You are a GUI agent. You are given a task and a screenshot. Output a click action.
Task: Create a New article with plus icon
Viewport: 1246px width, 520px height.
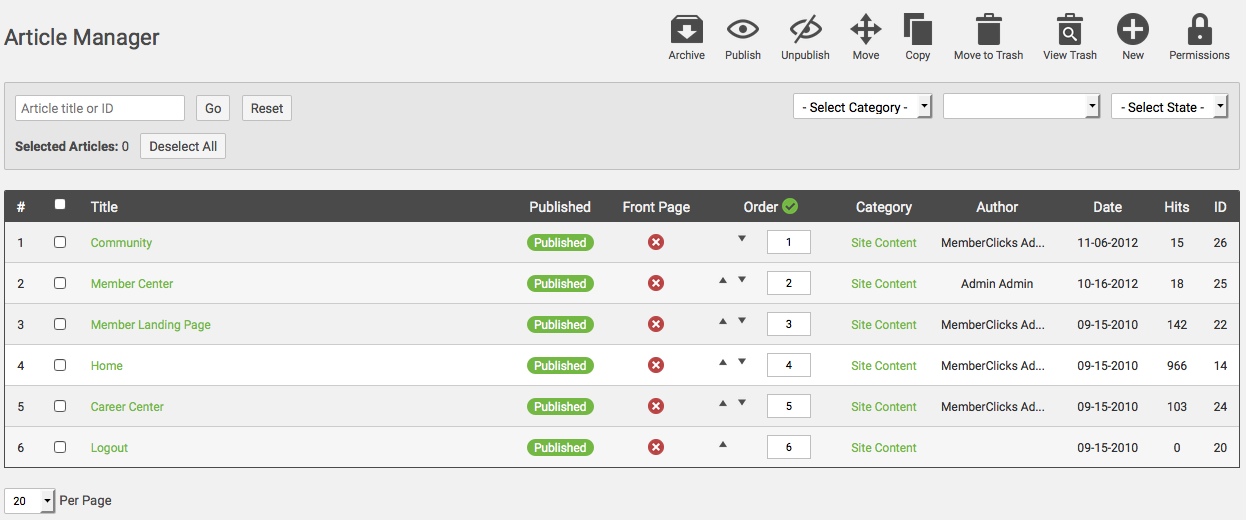coord(1133,29)
